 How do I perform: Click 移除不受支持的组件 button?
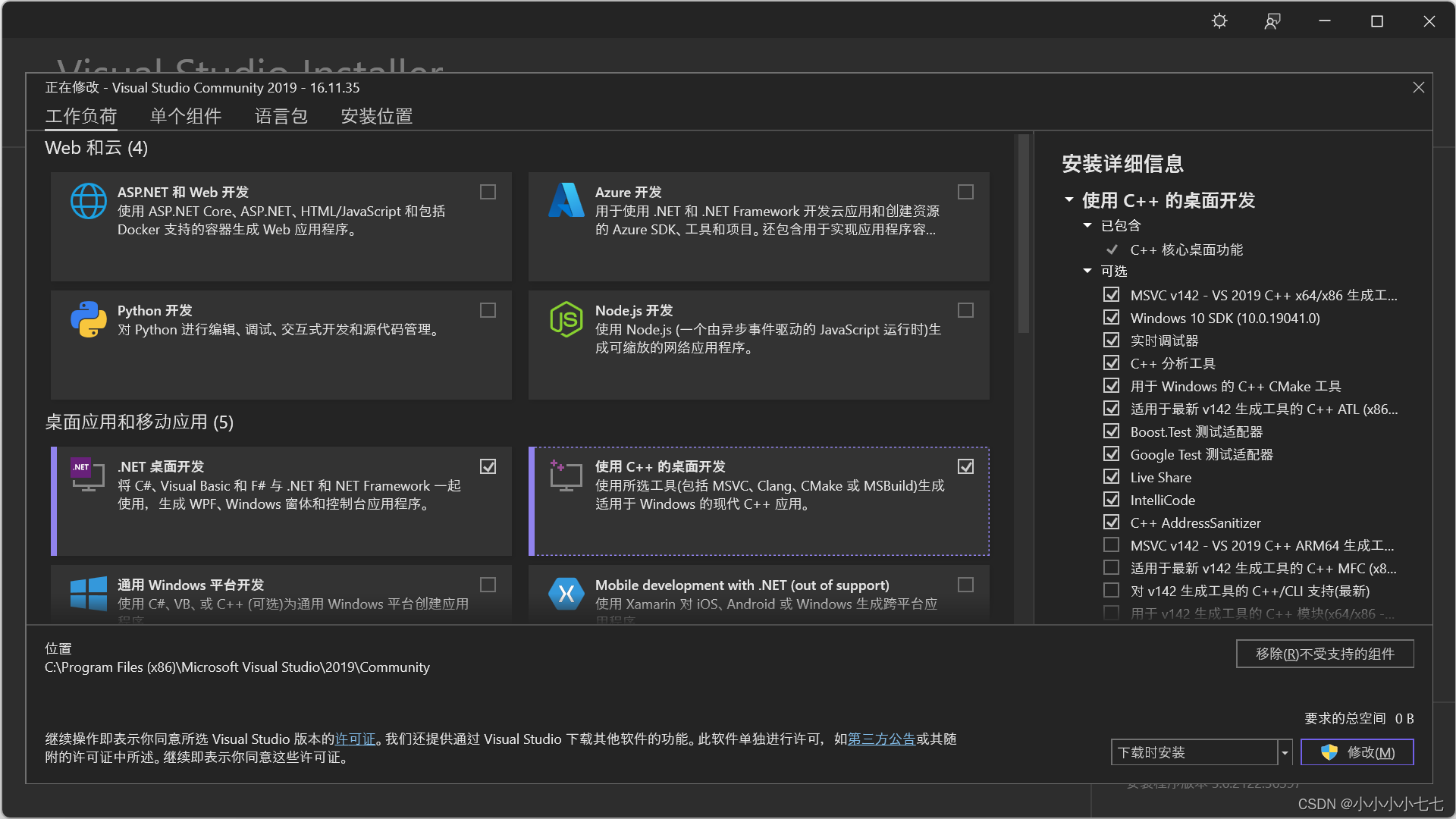(x=1325, y=654)
